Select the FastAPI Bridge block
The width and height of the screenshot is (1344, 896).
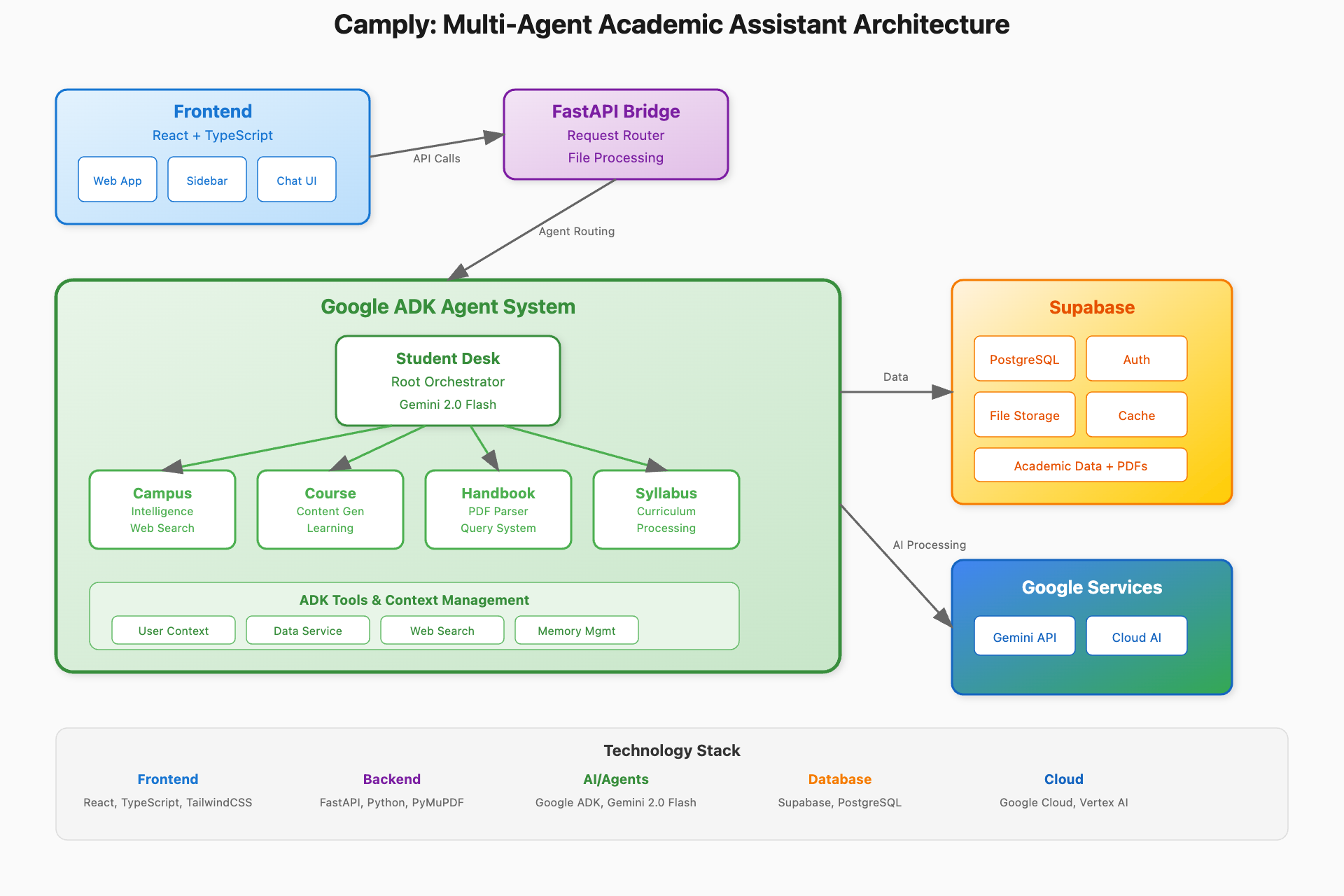pyautogui.click(x=616, y=134)
